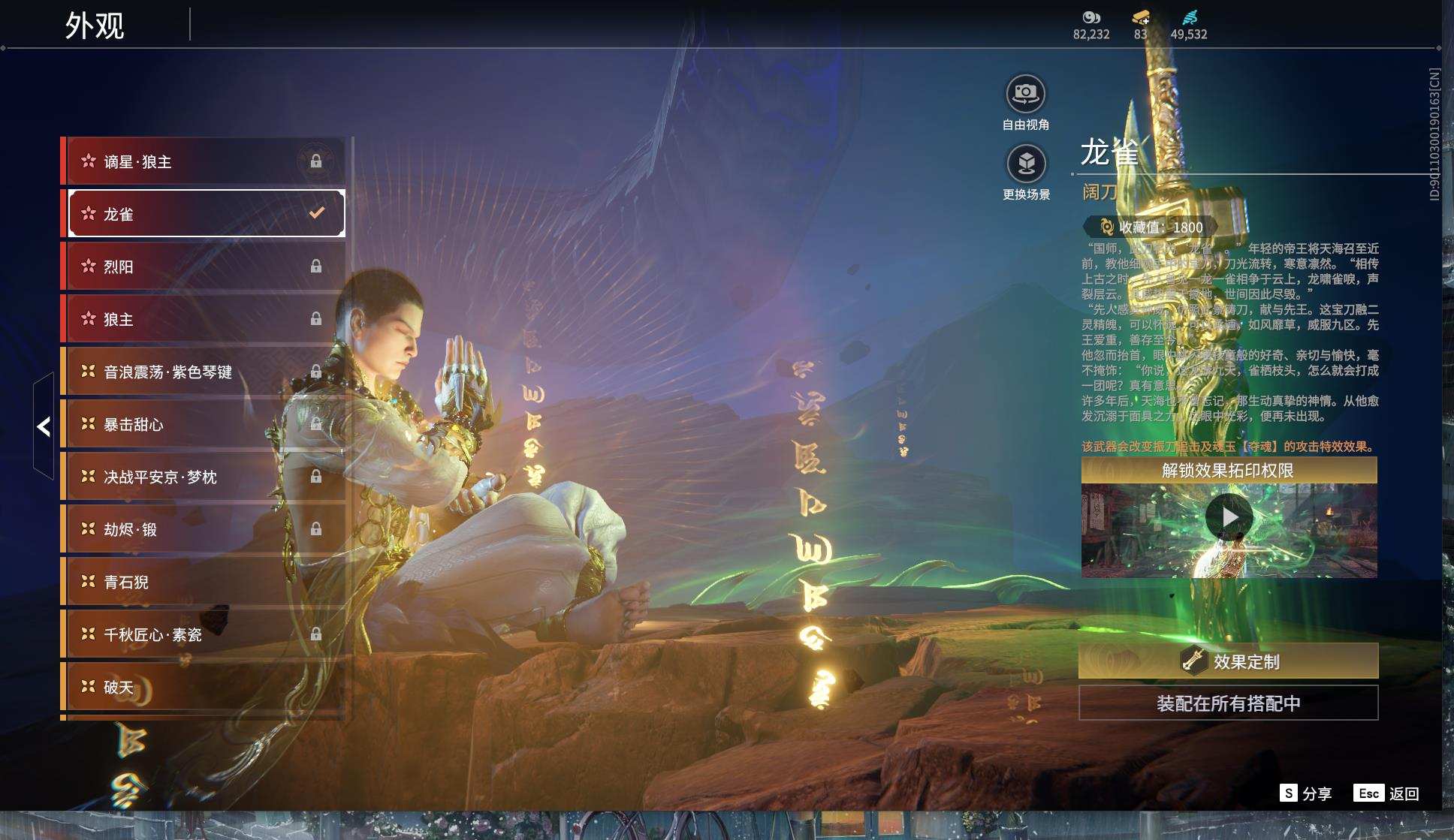Click 装配在所有搭配中 button
The height and width of the screenshot is (840, 1454).
click(1229, 703)
